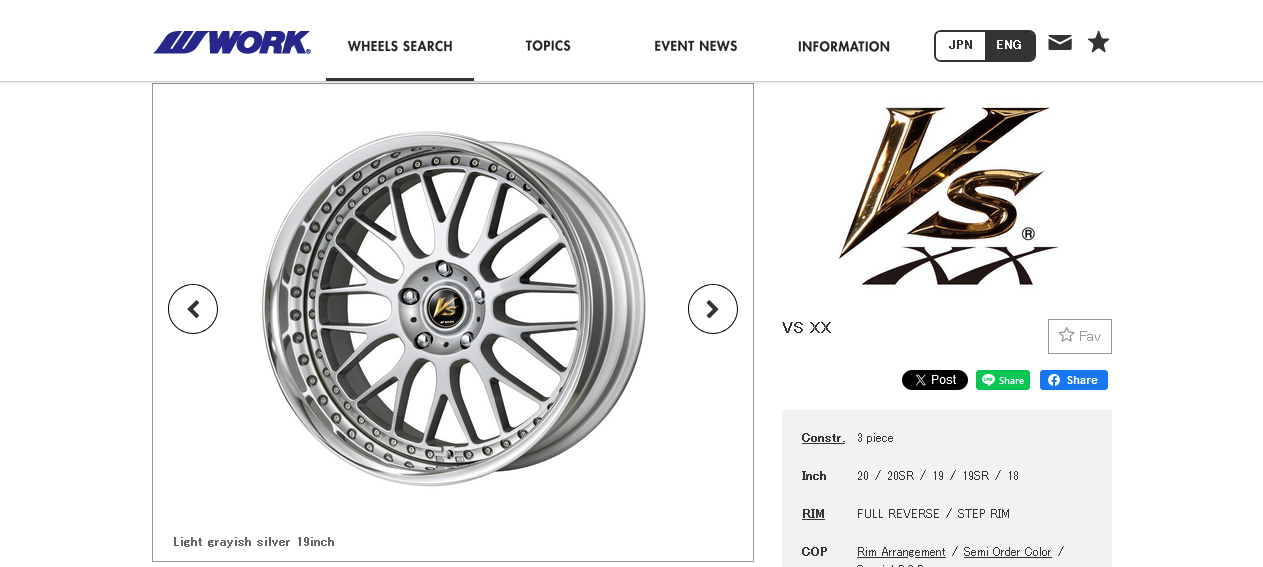The height and width of the screenshot is (567, 1263).
Task: Add VS XX to favorites
Action: pos(1079,336)
